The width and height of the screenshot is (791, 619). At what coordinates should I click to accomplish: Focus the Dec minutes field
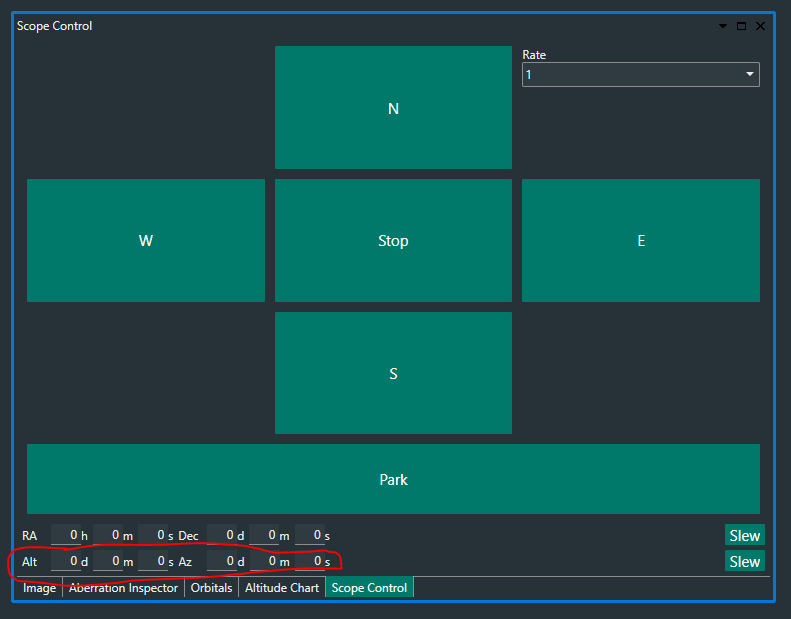[264, 535]
